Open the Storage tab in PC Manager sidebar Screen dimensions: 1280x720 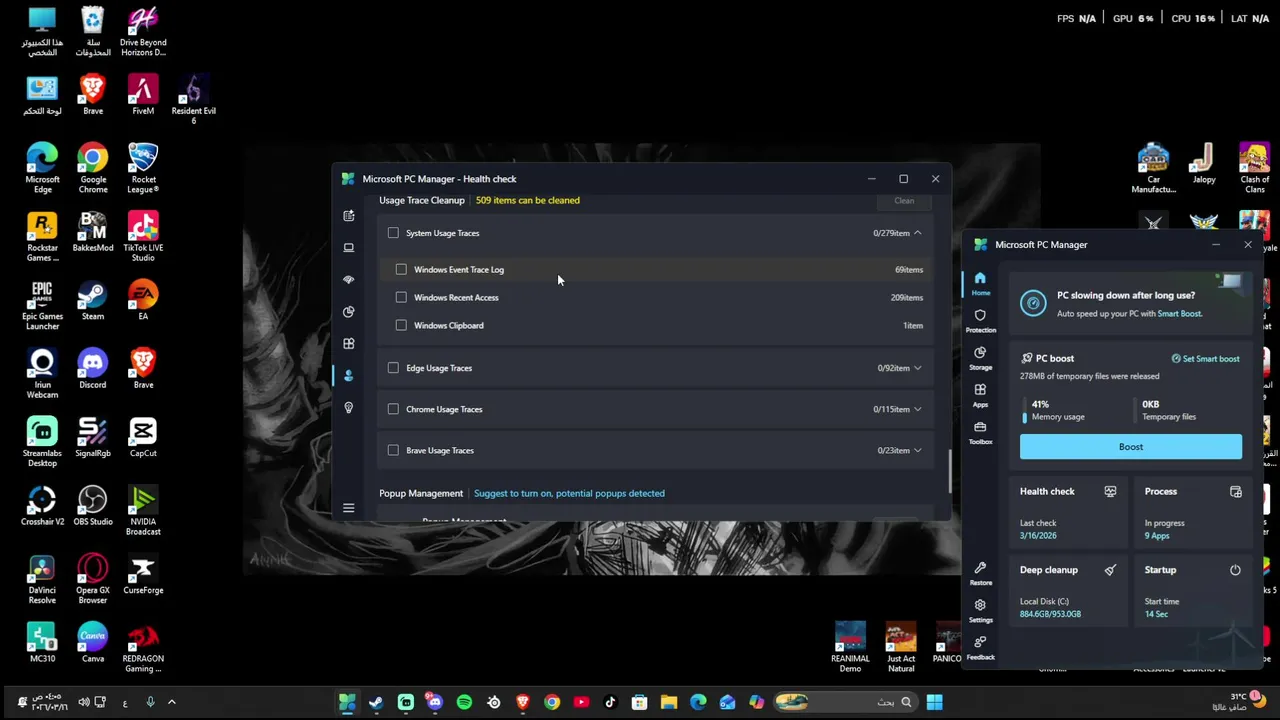[980, 357]
